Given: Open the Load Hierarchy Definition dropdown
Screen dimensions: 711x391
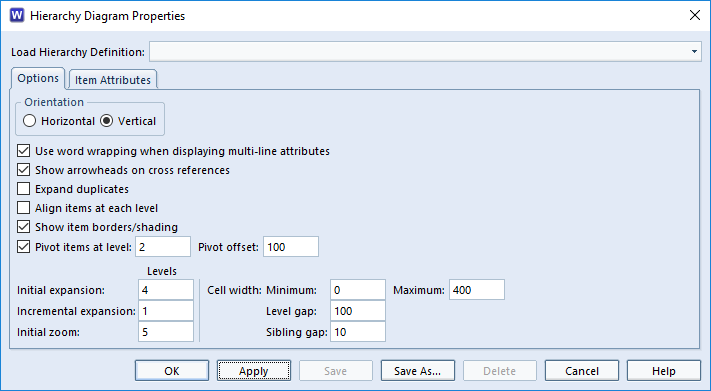Looking at the screenshot, I should (694, 52).
